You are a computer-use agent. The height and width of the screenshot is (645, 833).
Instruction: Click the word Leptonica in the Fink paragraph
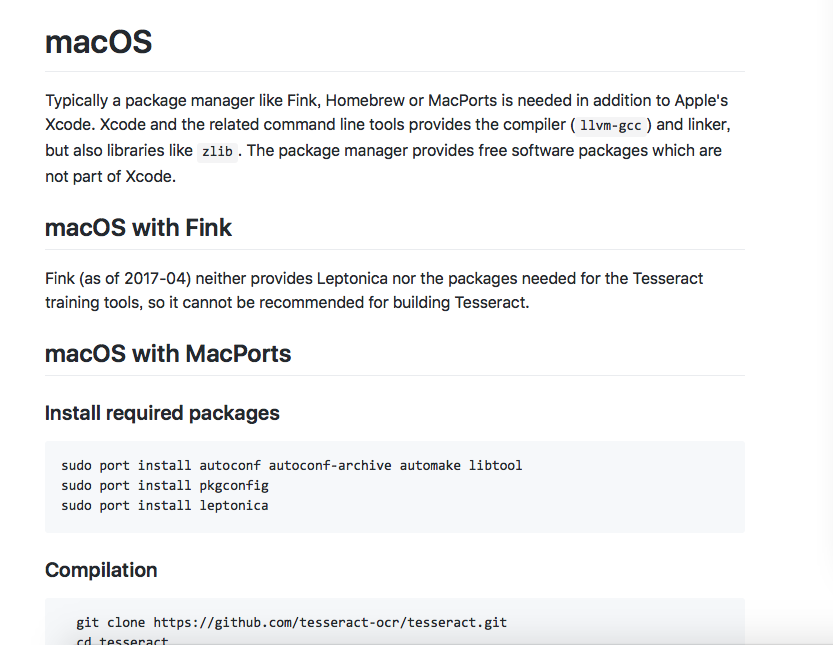coord(352,279)
